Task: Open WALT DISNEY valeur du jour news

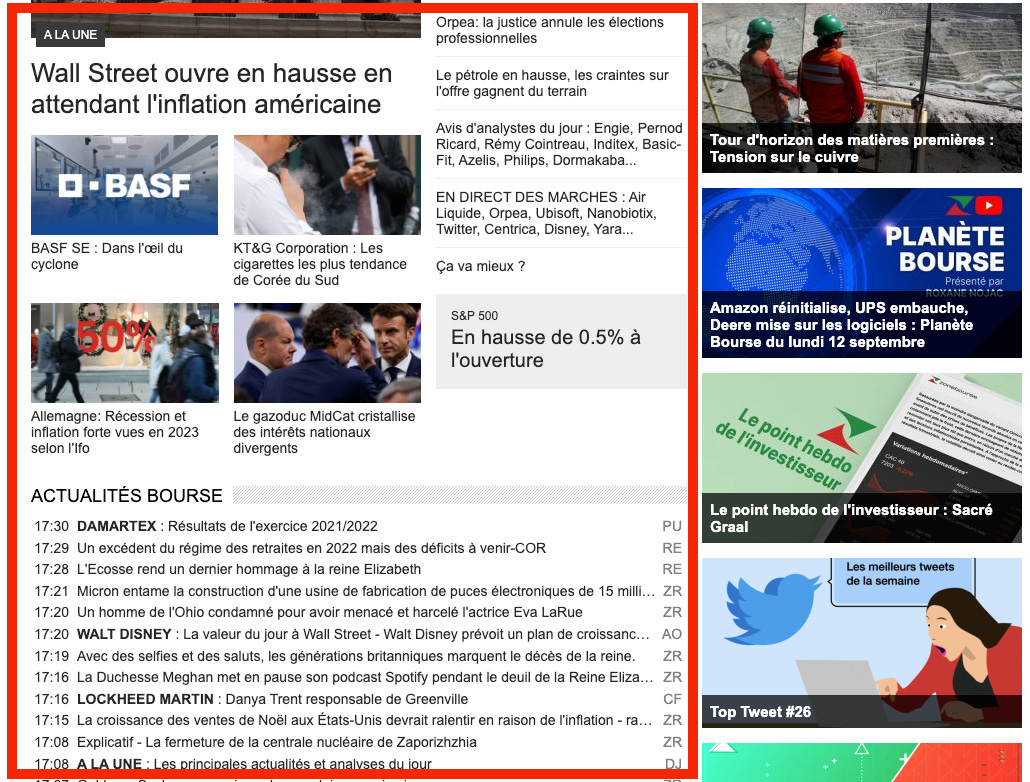Action: pyautogui.click(x=363, y=634)
